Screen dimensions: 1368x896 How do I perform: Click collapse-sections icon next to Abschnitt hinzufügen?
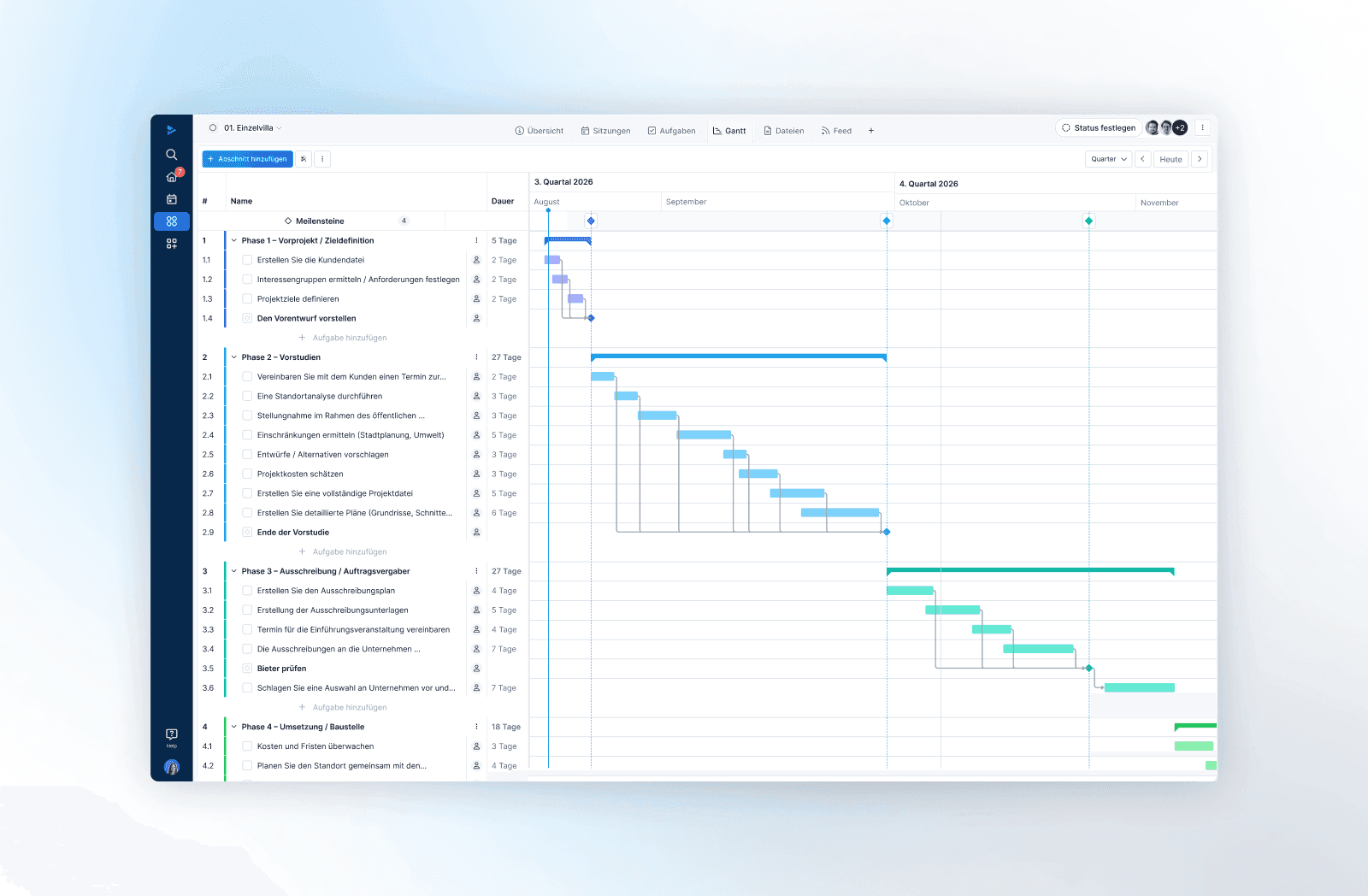point(304,159)
